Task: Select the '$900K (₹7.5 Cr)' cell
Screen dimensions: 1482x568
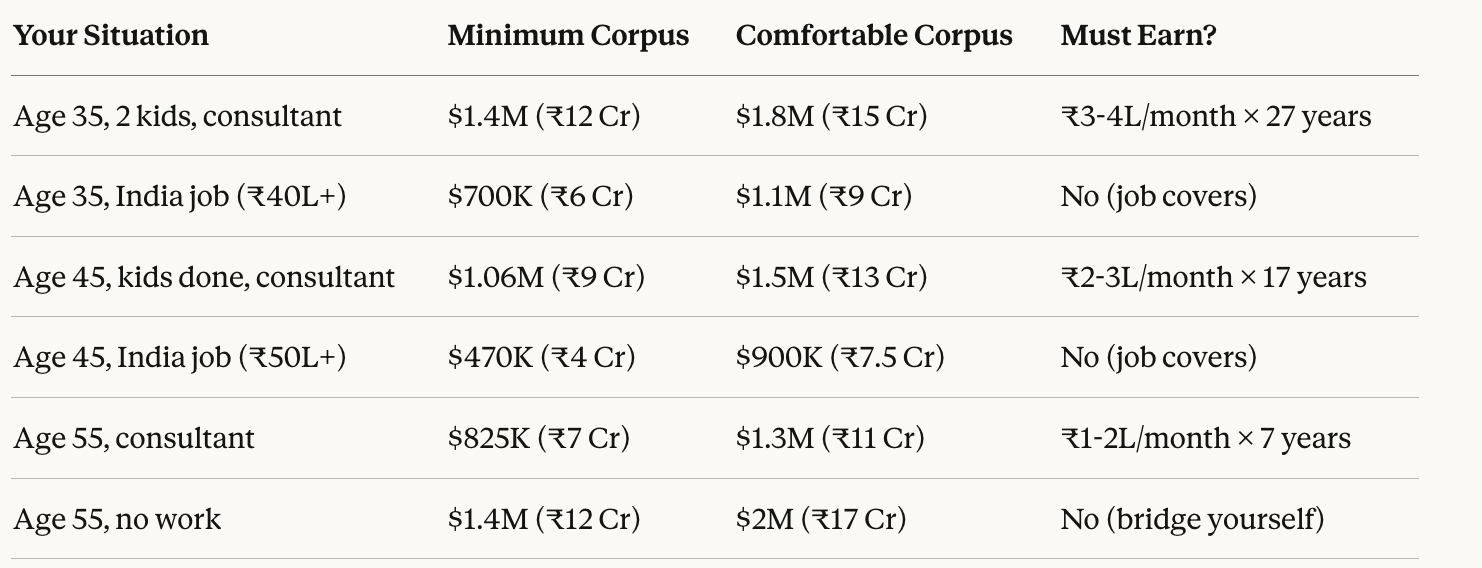Action: (x=840, y=357)
